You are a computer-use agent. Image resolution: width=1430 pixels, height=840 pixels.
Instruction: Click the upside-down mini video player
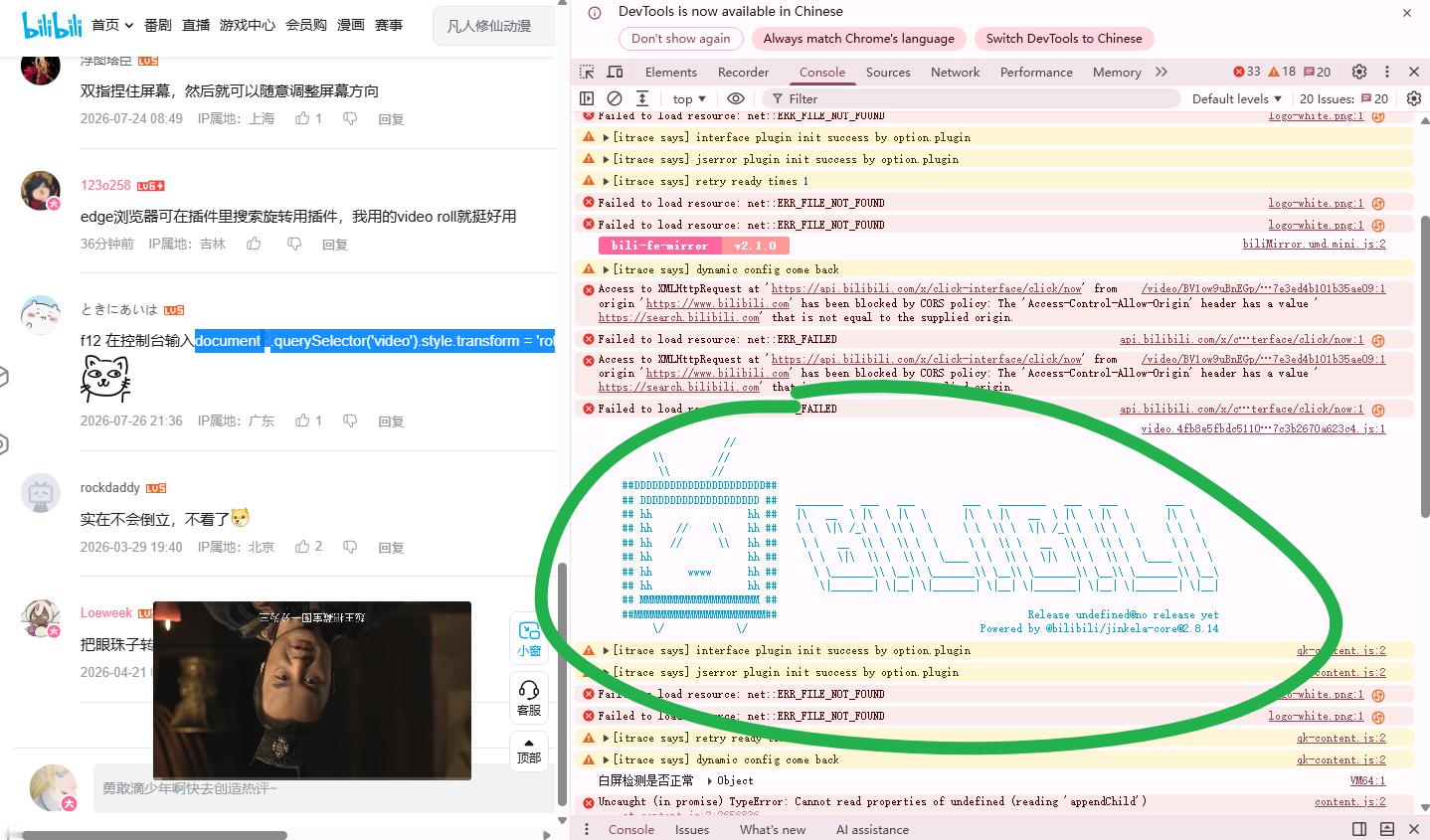click(x=312, y=690)
